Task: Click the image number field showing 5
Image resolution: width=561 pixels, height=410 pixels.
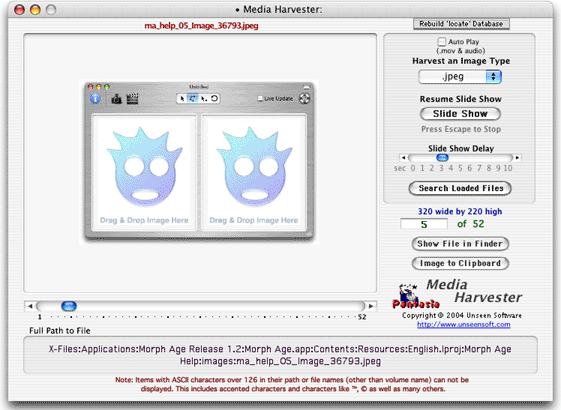Action: 424,224
